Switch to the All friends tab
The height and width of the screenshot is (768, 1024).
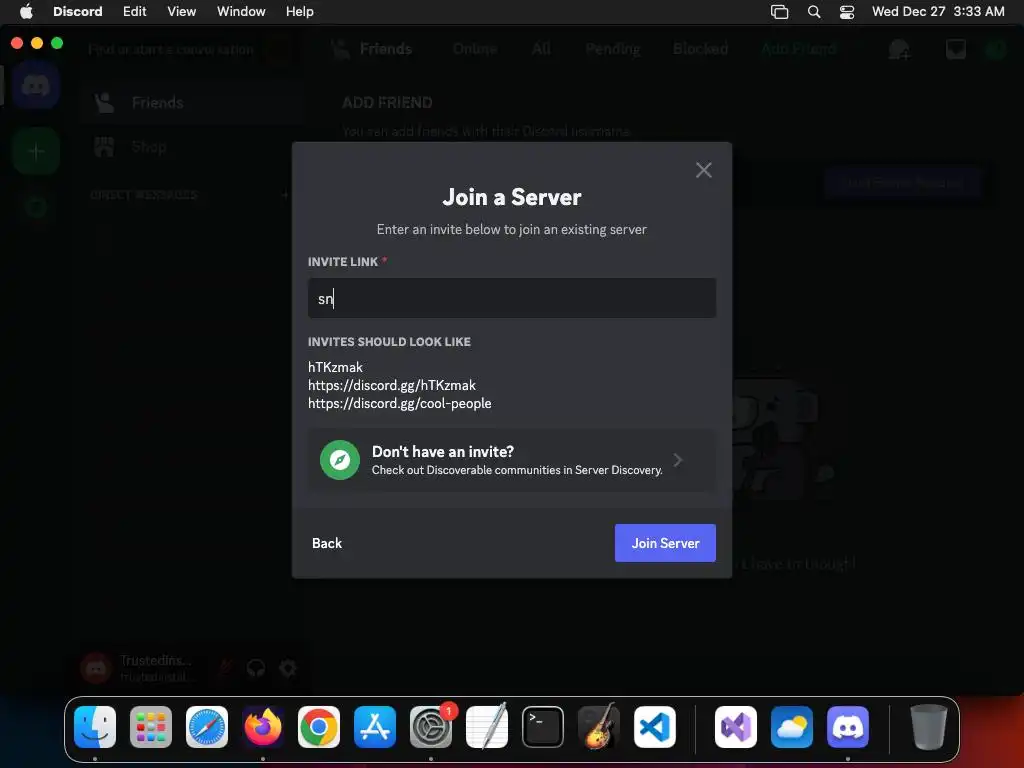click(x=541, y=49)
